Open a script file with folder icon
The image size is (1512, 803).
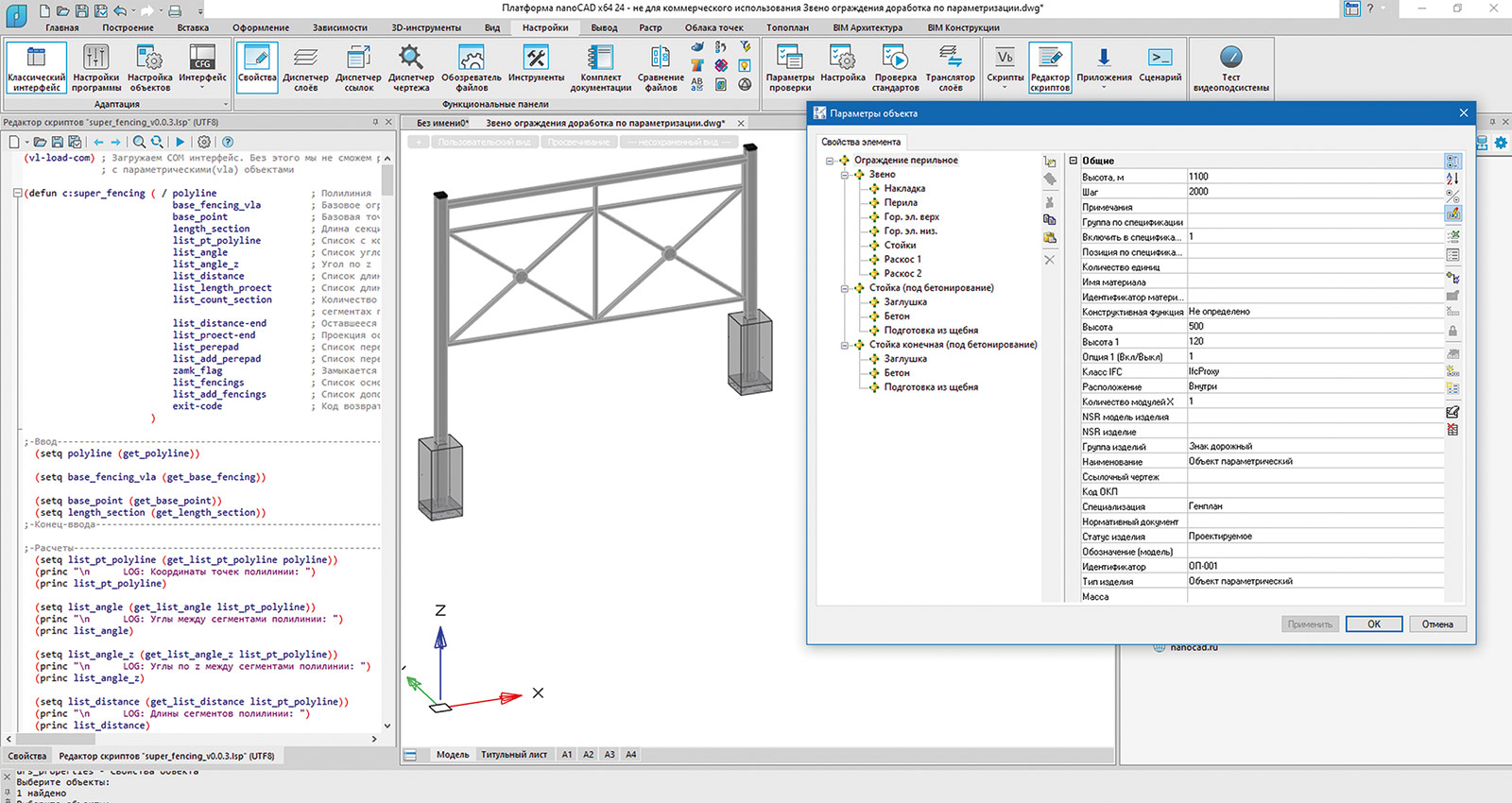click(x=40, y=142)
